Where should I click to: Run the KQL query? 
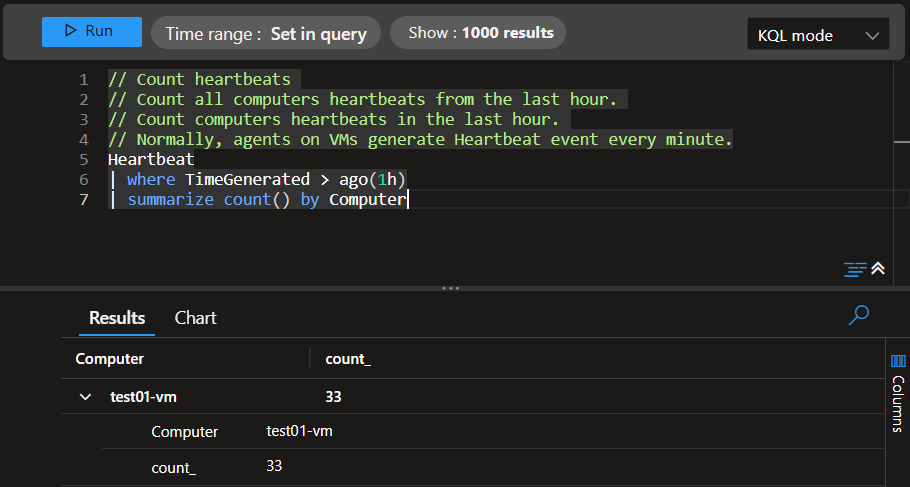[92, 31]
